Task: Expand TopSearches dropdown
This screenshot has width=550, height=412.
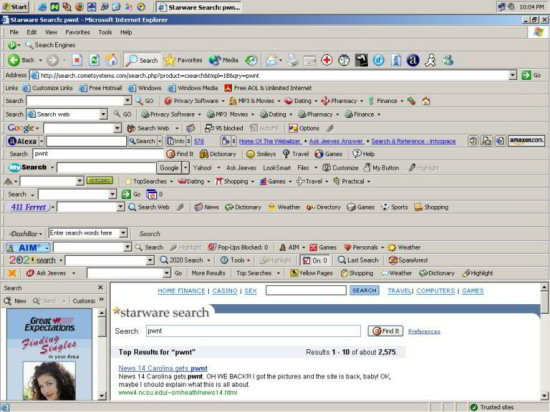Action: pyautogui.click(x=172, y=182)
